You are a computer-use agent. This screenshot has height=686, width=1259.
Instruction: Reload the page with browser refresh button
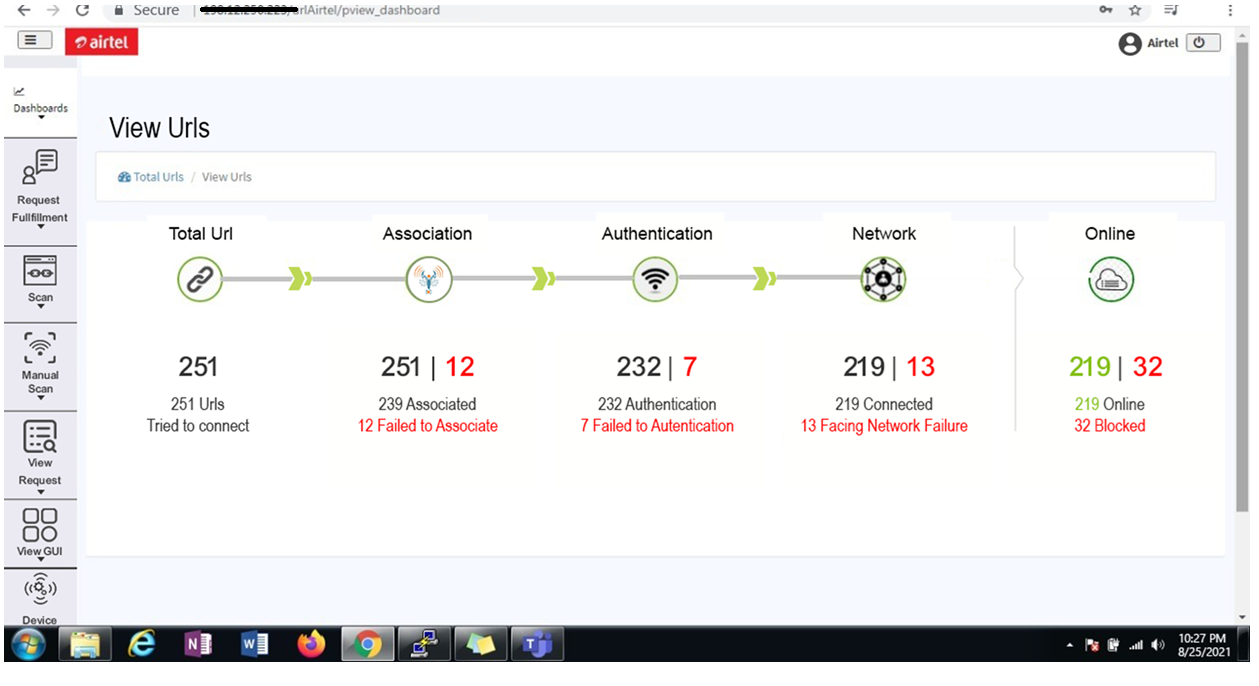pos(83,10)
